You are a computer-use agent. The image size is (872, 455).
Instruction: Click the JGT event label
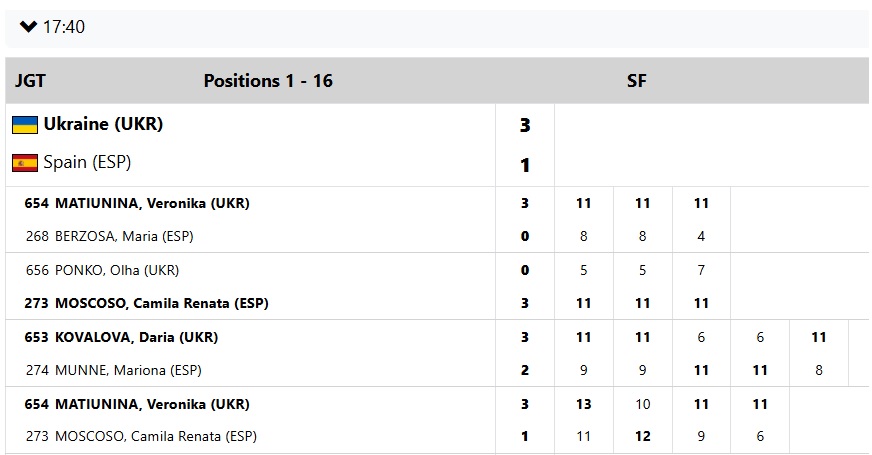(x=30, y=81)
